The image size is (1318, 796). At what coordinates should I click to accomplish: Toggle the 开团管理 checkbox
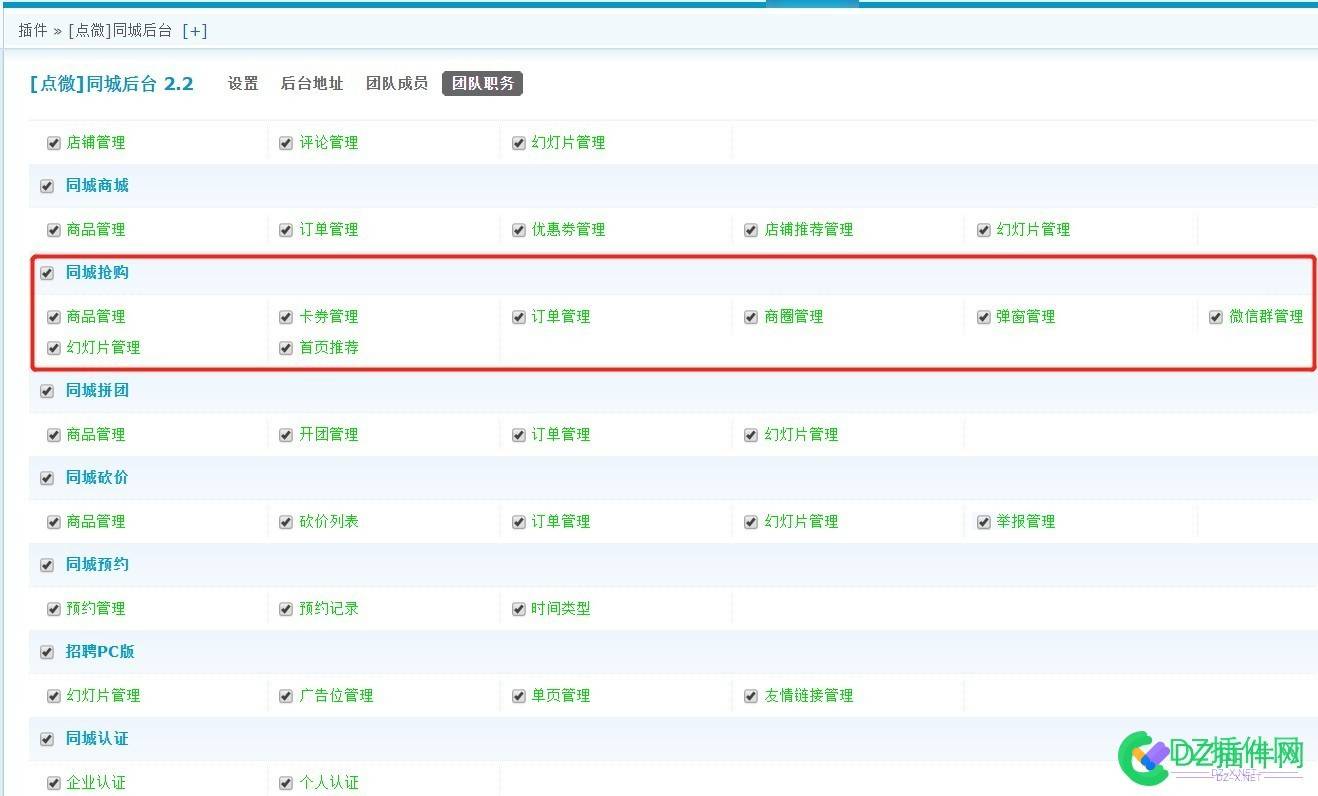[286, 435]
